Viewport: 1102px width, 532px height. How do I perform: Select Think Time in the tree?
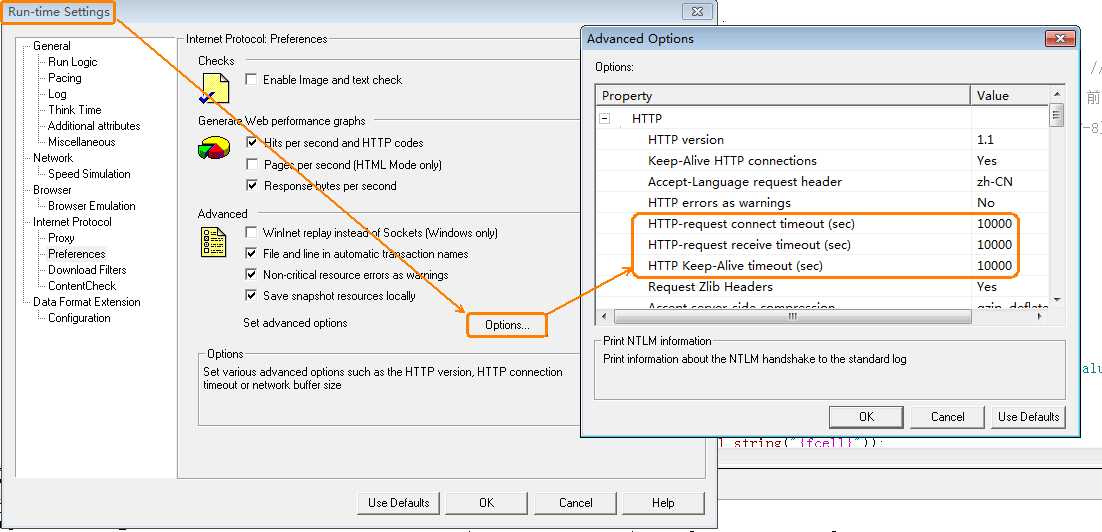click(74, 110)
